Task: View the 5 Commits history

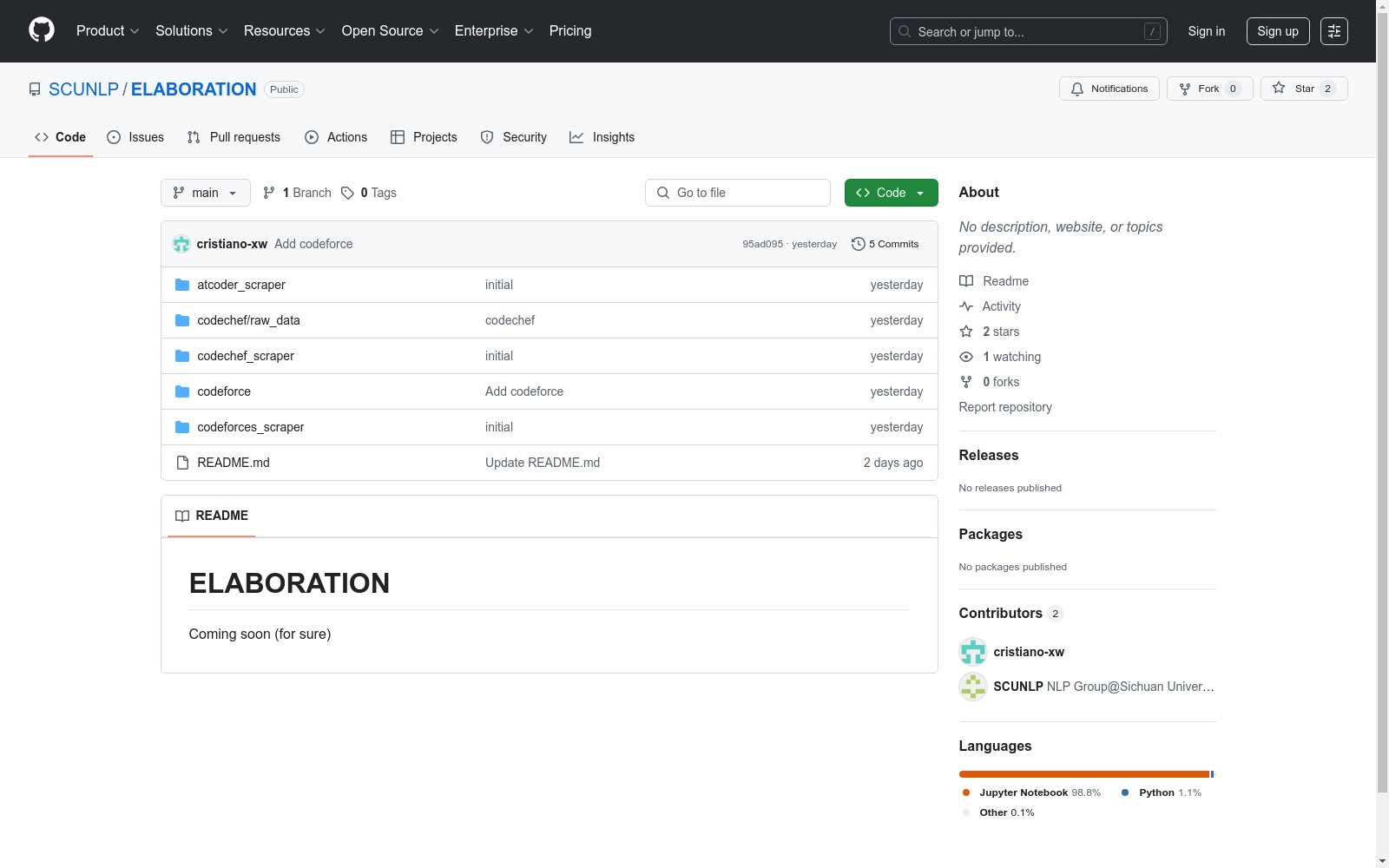Action: tap(885, 244)
